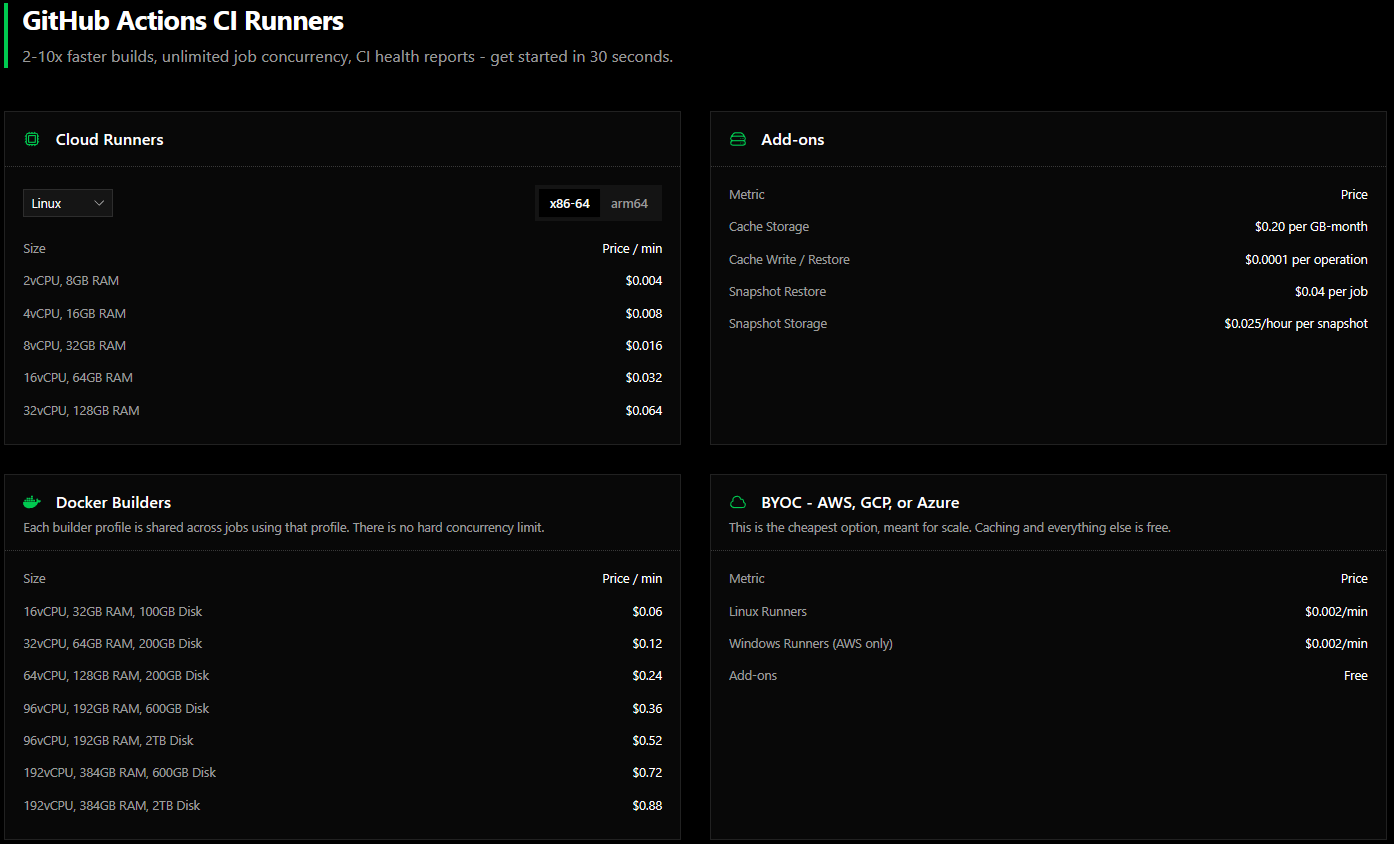Click the $0.12 Docker builder price
Viewport: 1394px width, 844px height.
tap(647, 643)
